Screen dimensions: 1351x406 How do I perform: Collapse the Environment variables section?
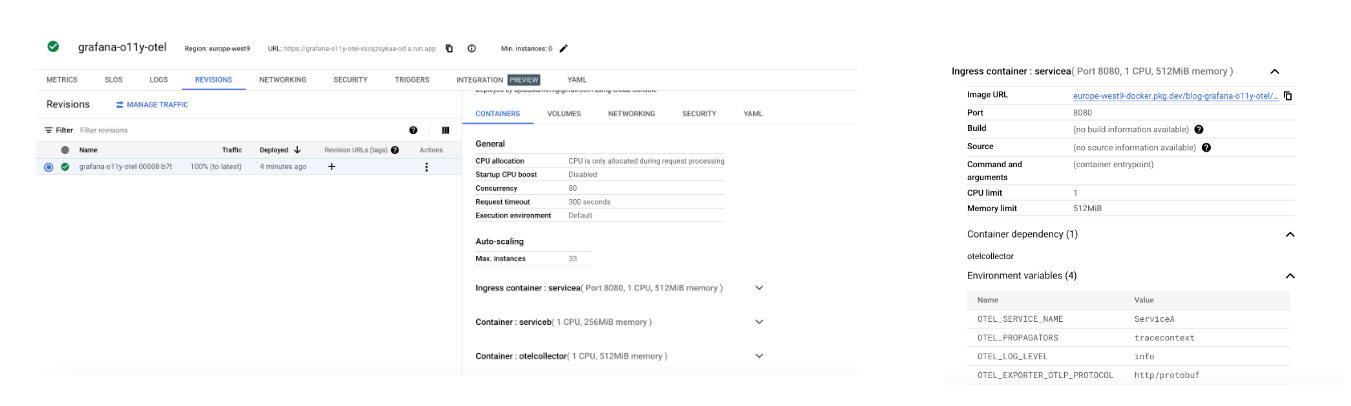click(1290, 276)
